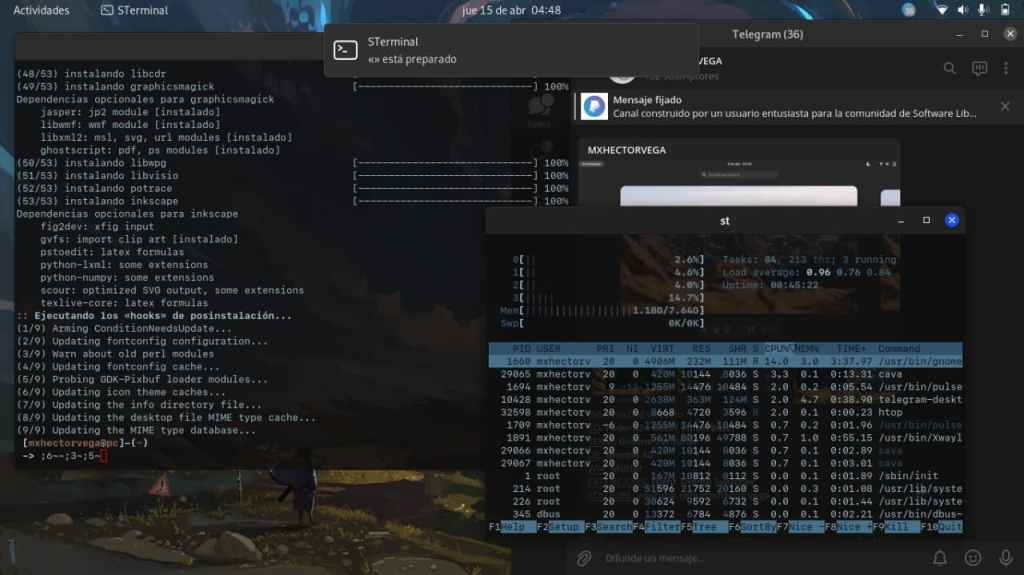Click the volume icon in system tray
The width and height of the screenshot is (1024, 575).
(963, 10)
